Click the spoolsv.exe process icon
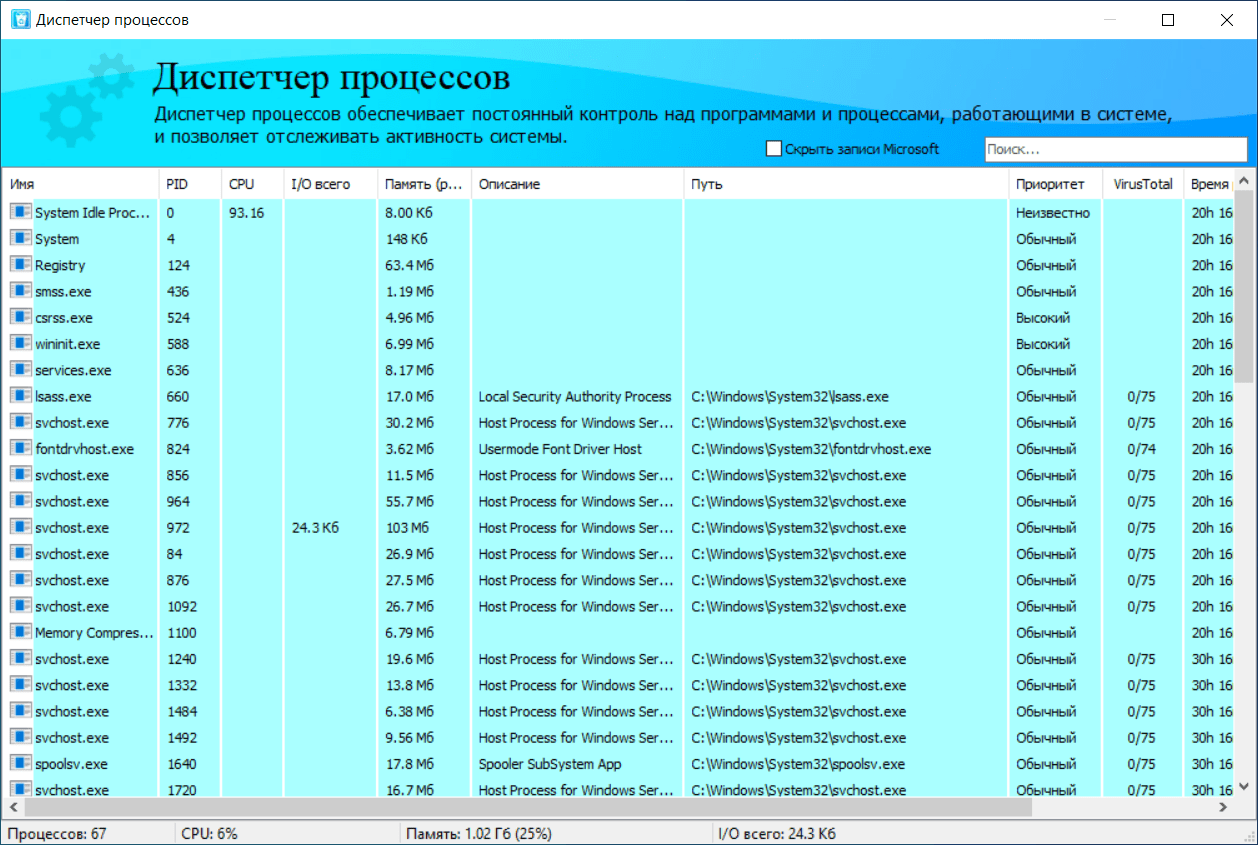Image resolution: width=1258 pixels, height=845 pixels. [x=21, y=763]
